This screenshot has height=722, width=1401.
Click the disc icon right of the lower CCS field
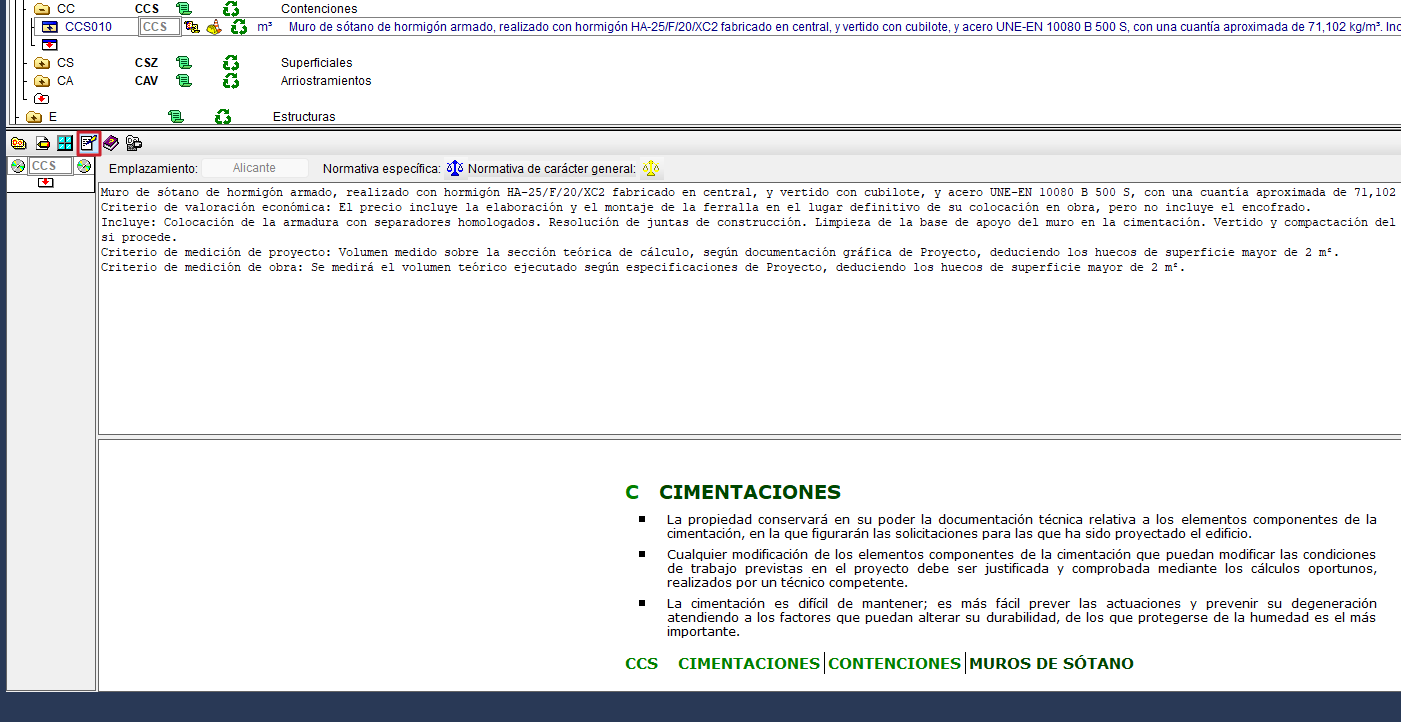[83, 166]
